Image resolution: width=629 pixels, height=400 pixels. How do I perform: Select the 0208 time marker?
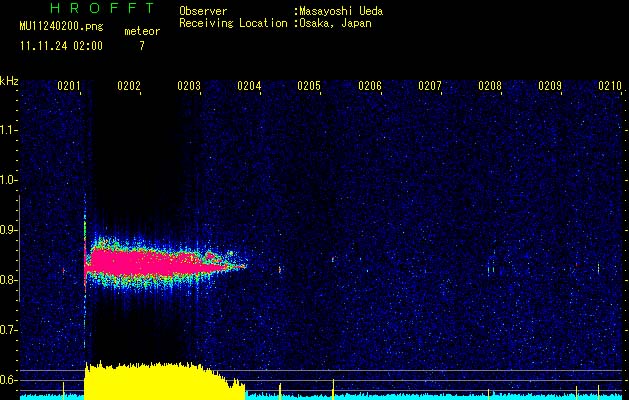pos(490,87)
